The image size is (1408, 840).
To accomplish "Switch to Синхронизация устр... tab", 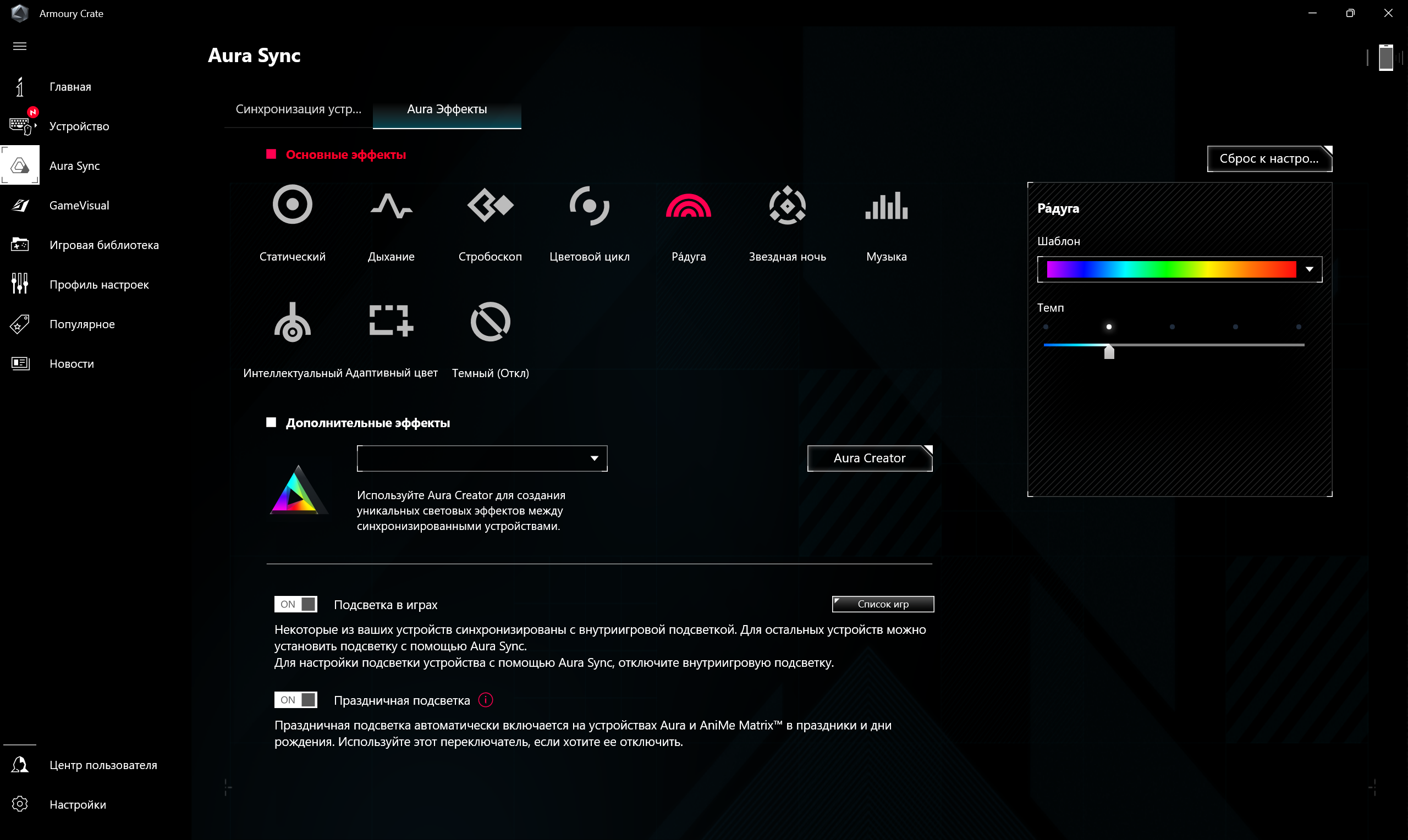I will (x=298, y=109).
